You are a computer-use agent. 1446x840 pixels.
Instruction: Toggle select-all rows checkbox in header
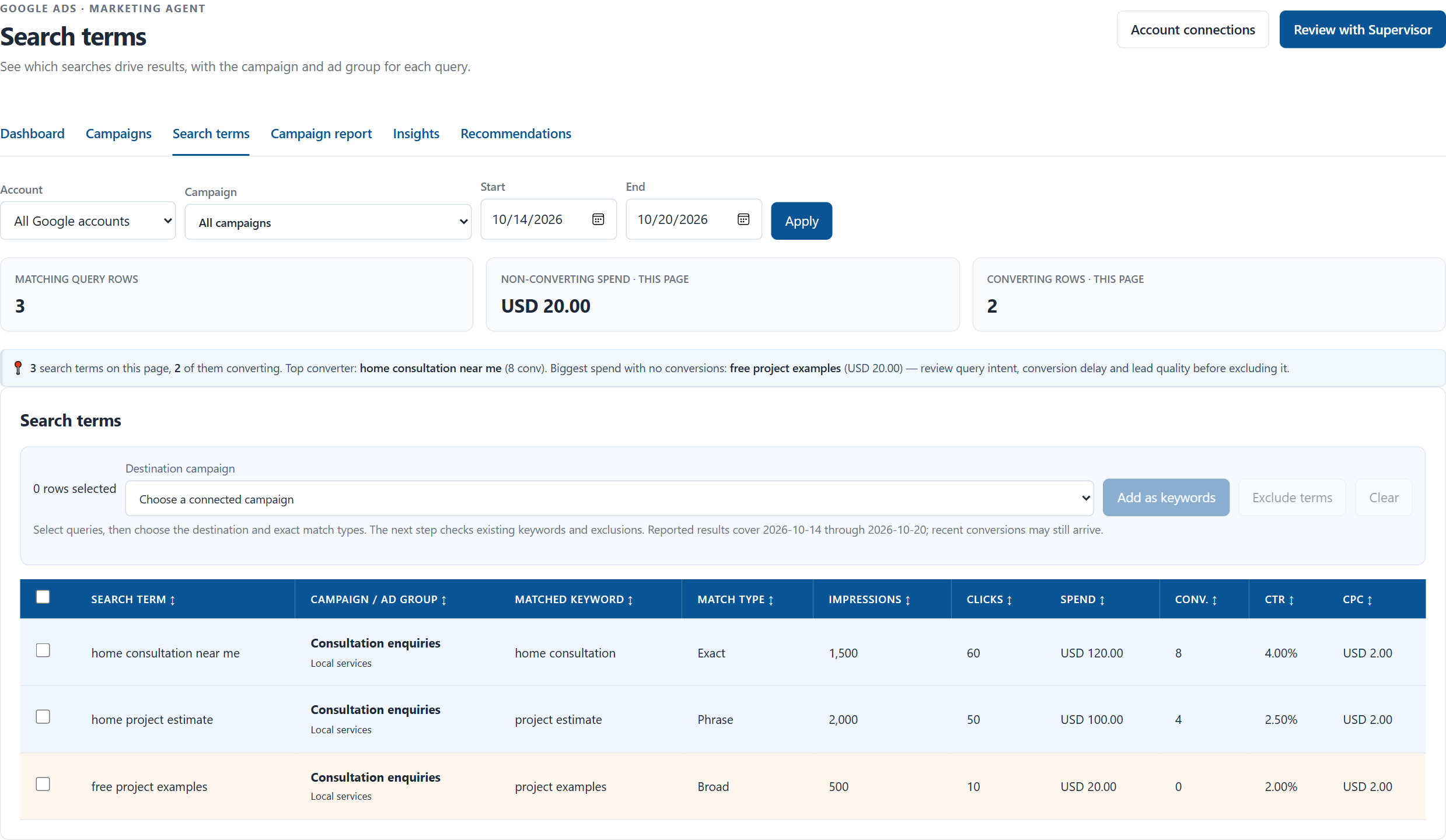43,597
